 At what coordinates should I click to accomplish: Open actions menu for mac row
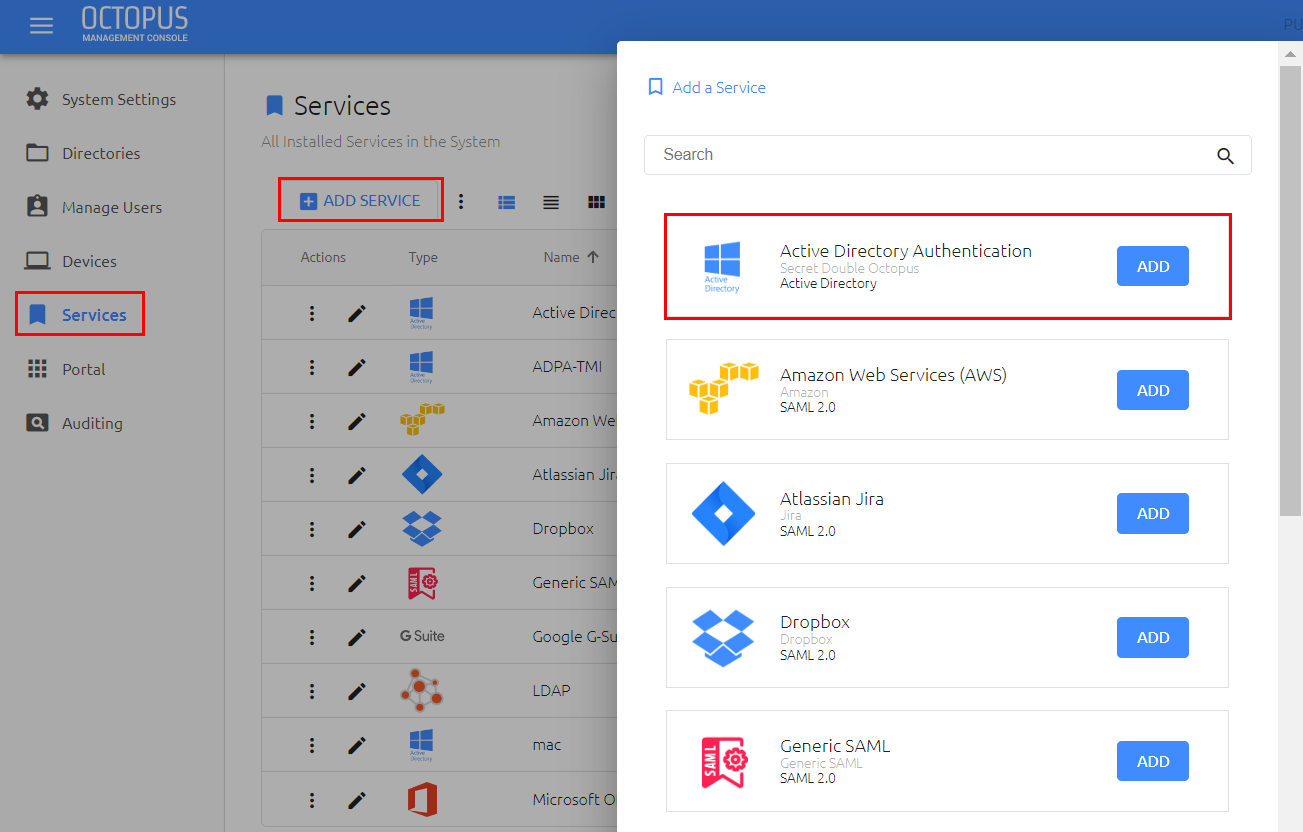click(312, 745)
